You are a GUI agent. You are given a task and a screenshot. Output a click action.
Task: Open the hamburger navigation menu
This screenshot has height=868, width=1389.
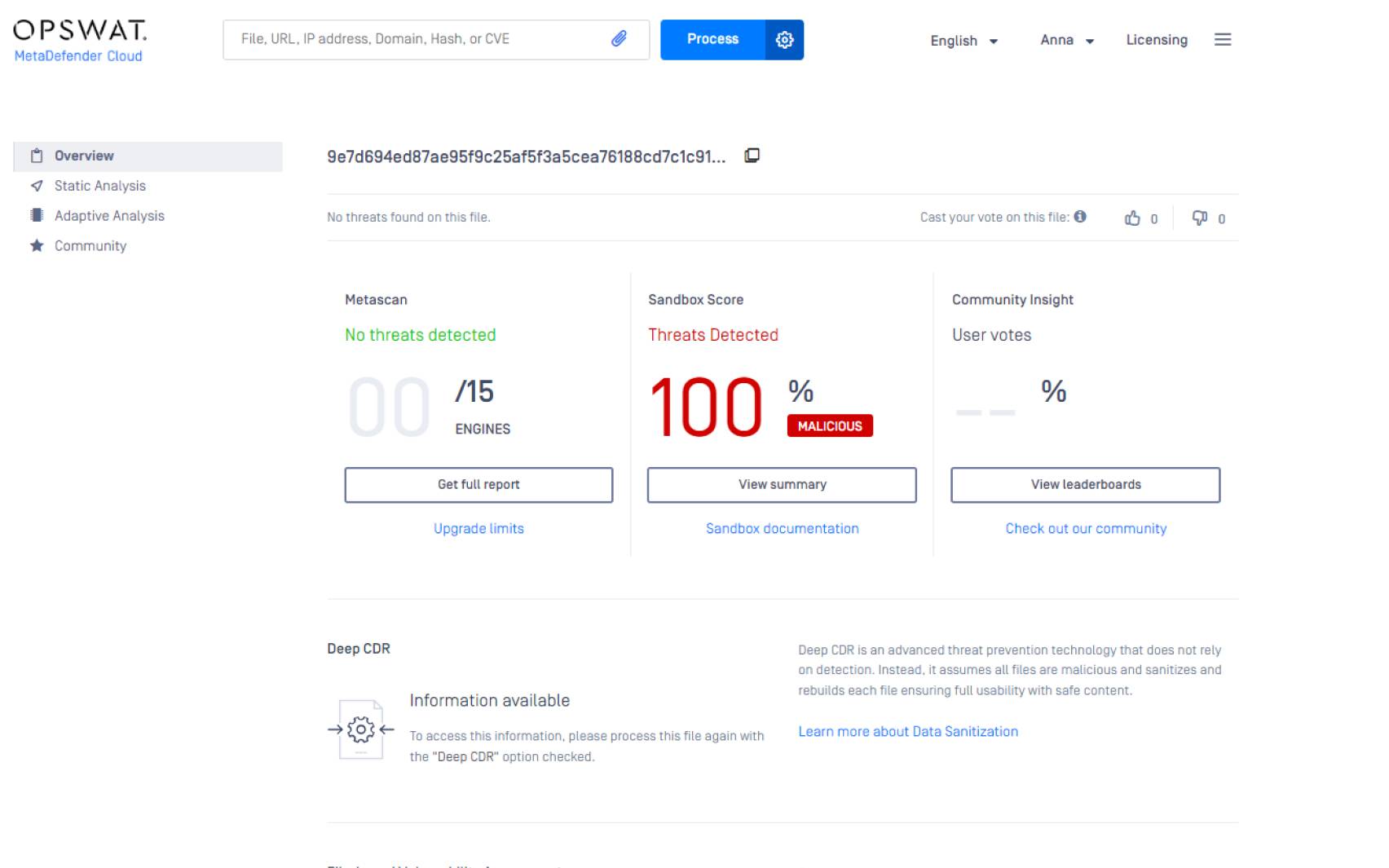[1223, 39]
